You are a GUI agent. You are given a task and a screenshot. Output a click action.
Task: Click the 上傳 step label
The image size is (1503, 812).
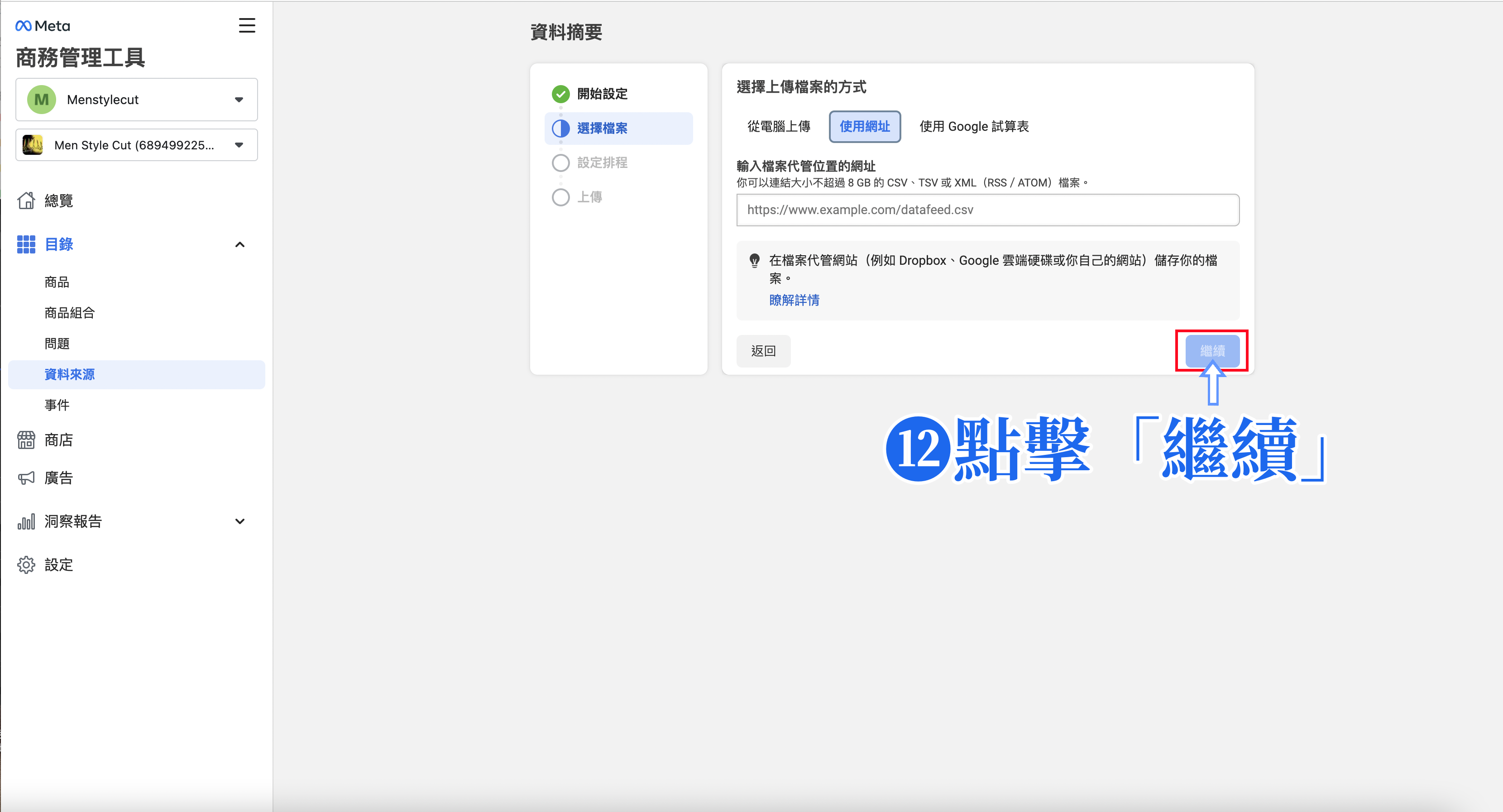(589, 197)
